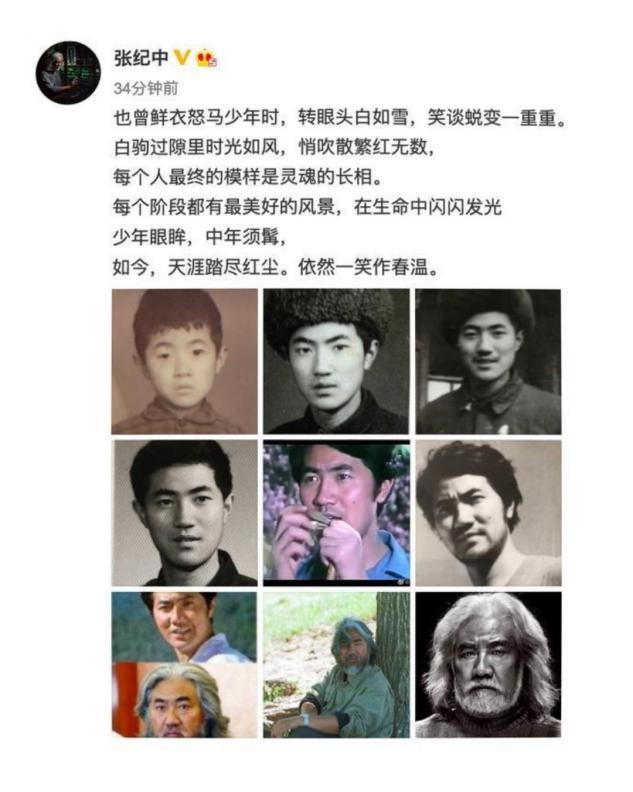Open the color harmonica-playing photo thumbnail
The image size is (633, 792).
pos(336,513)
